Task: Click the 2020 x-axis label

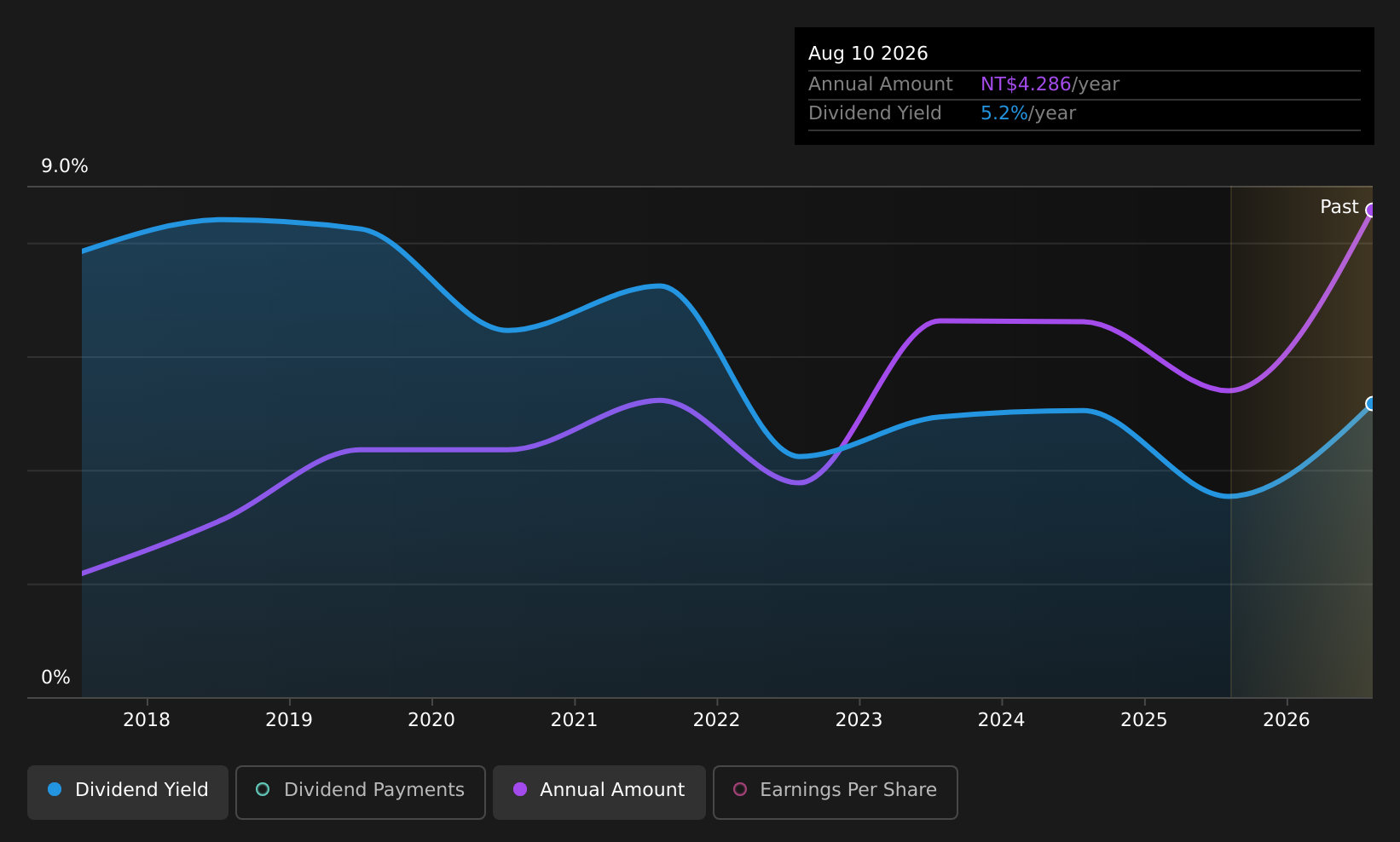Action: click(431, 720)
